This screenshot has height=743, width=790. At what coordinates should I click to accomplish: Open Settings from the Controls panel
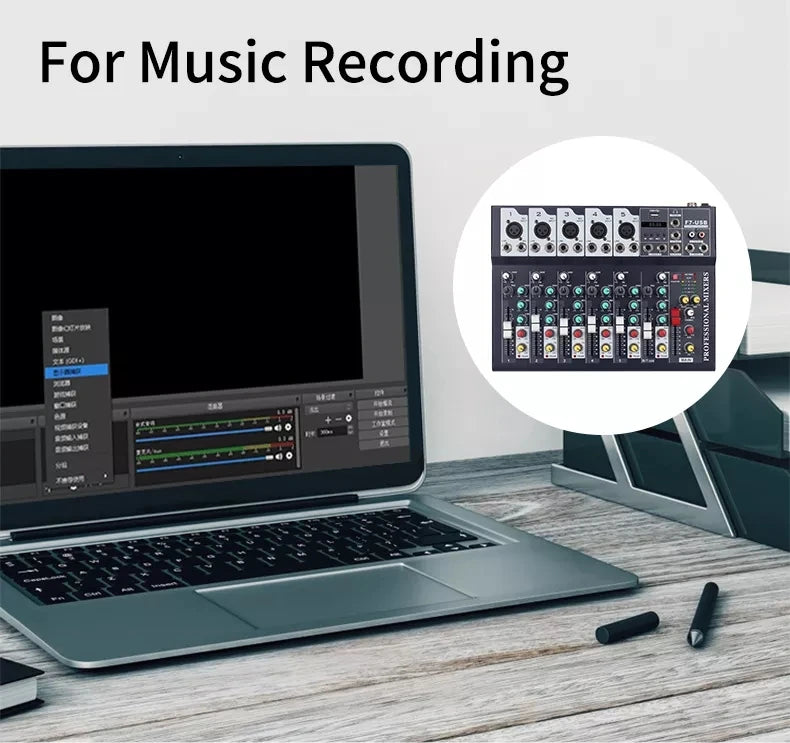pos(382,433)
